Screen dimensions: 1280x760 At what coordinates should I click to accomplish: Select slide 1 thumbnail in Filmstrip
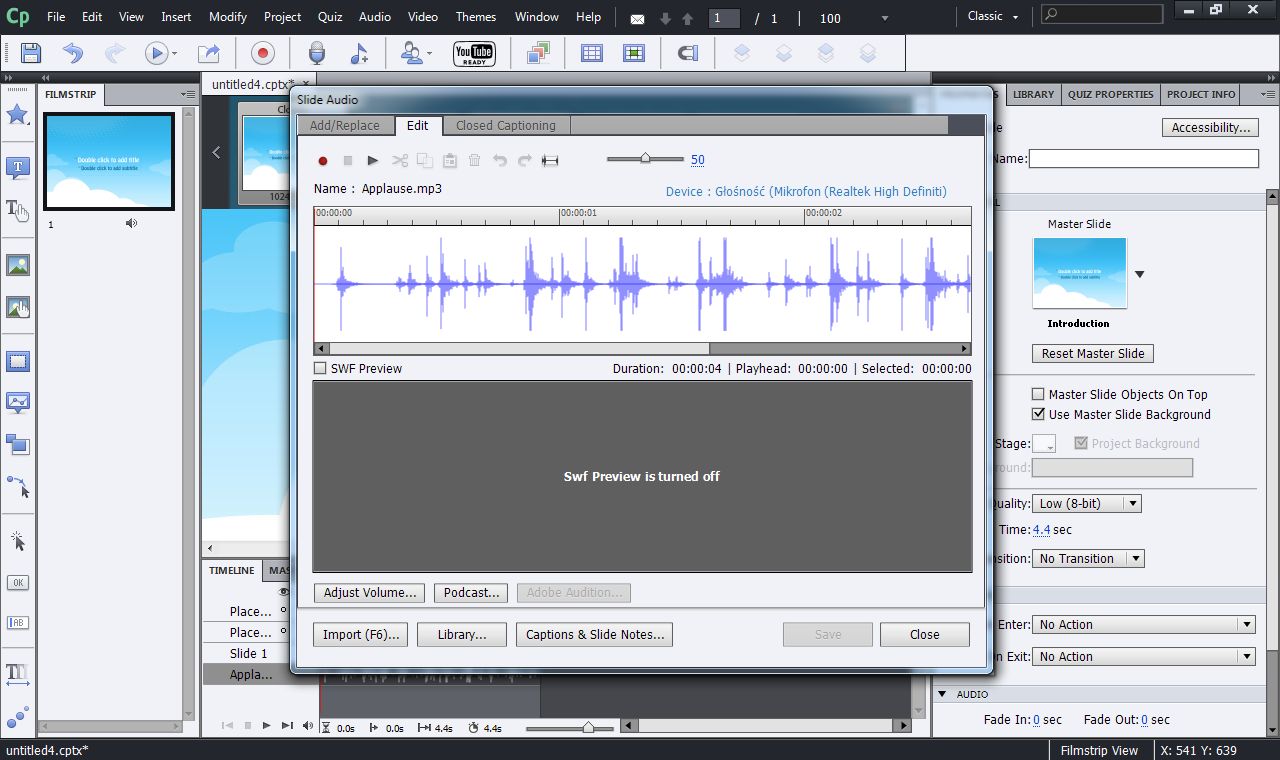click(109, 161)
